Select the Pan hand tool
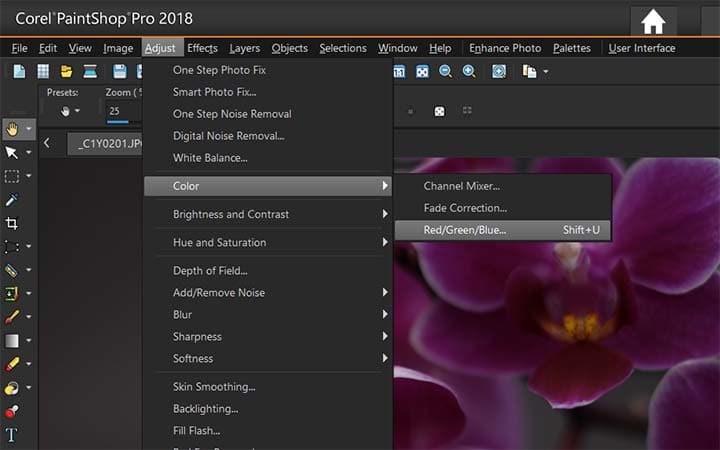The width and height of the screenshot is (720, 450). [12, 129]
